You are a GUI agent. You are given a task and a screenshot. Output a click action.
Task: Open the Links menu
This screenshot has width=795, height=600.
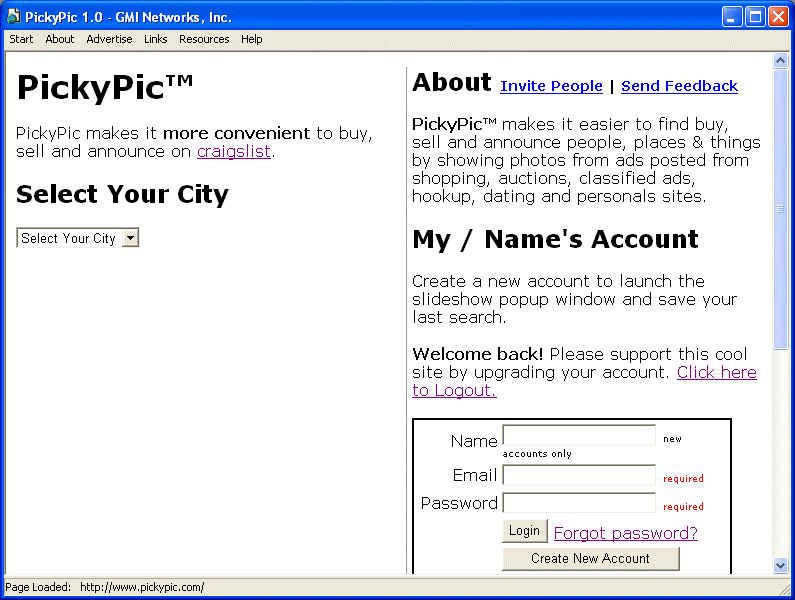click(156, 39)
